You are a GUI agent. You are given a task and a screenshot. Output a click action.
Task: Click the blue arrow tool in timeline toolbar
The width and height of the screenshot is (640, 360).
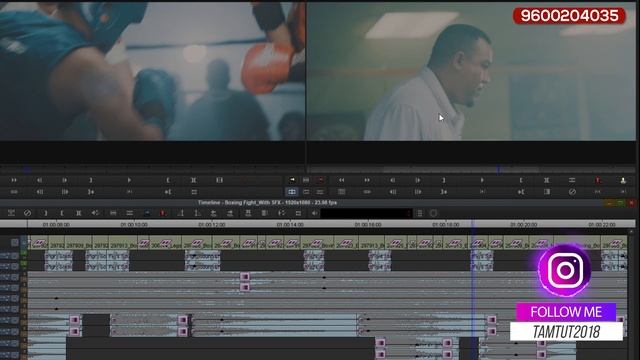(x=147, y=213)
